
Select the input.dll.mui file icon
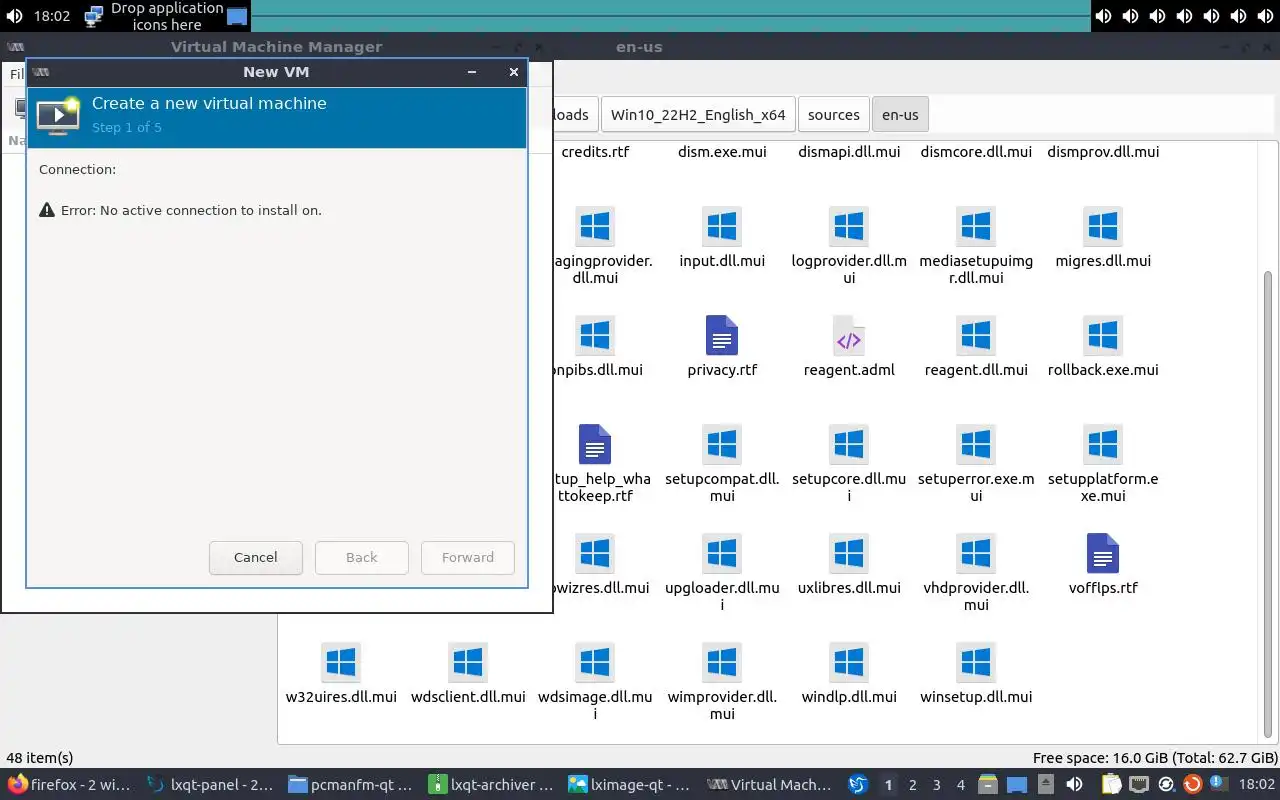pyautogui.click(x=722, y=227)
